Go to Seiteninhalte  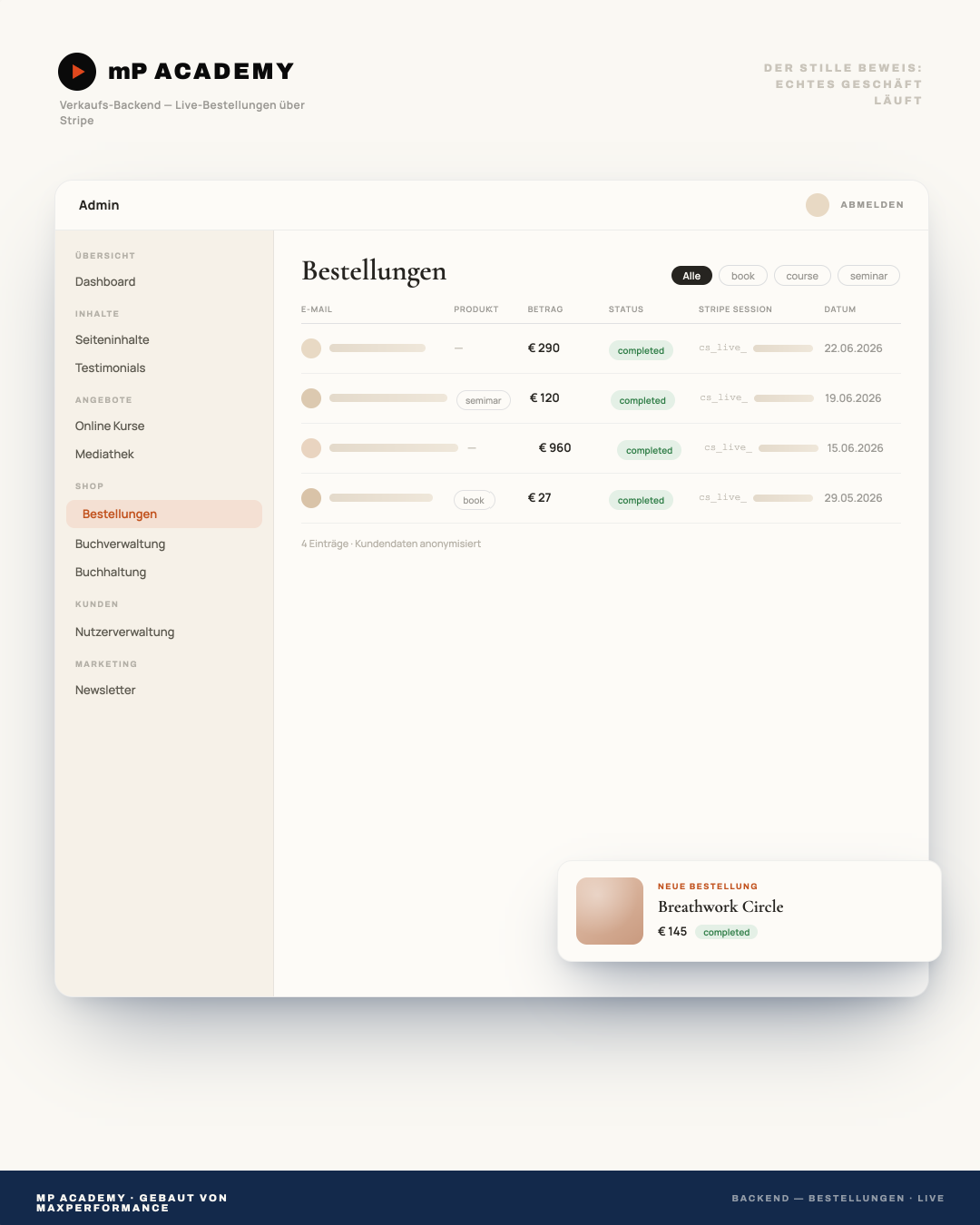[x=113, y=340]
